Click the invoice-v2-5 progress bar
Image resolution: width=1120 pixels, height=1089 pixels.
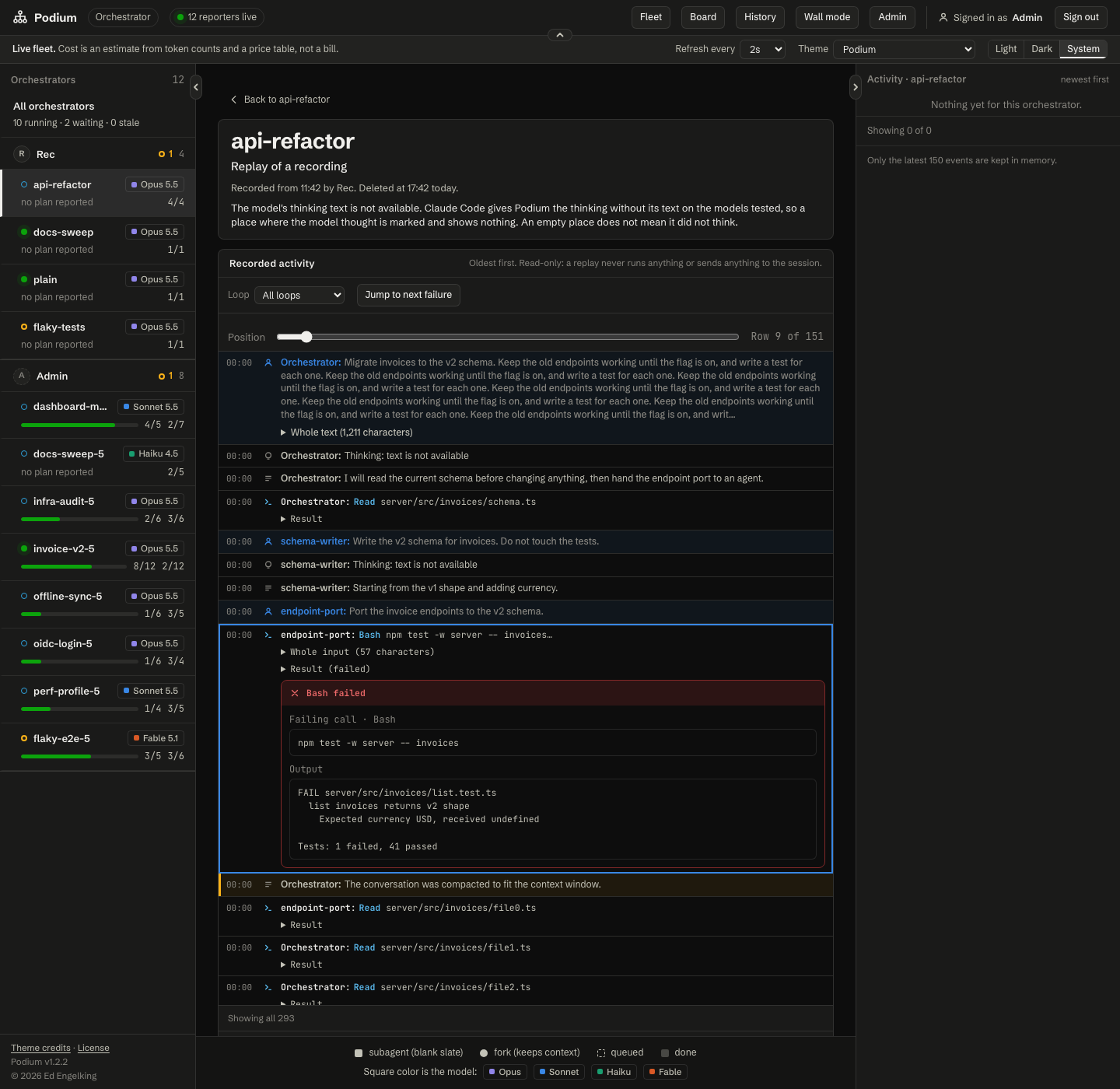click(x=74, y=566)
